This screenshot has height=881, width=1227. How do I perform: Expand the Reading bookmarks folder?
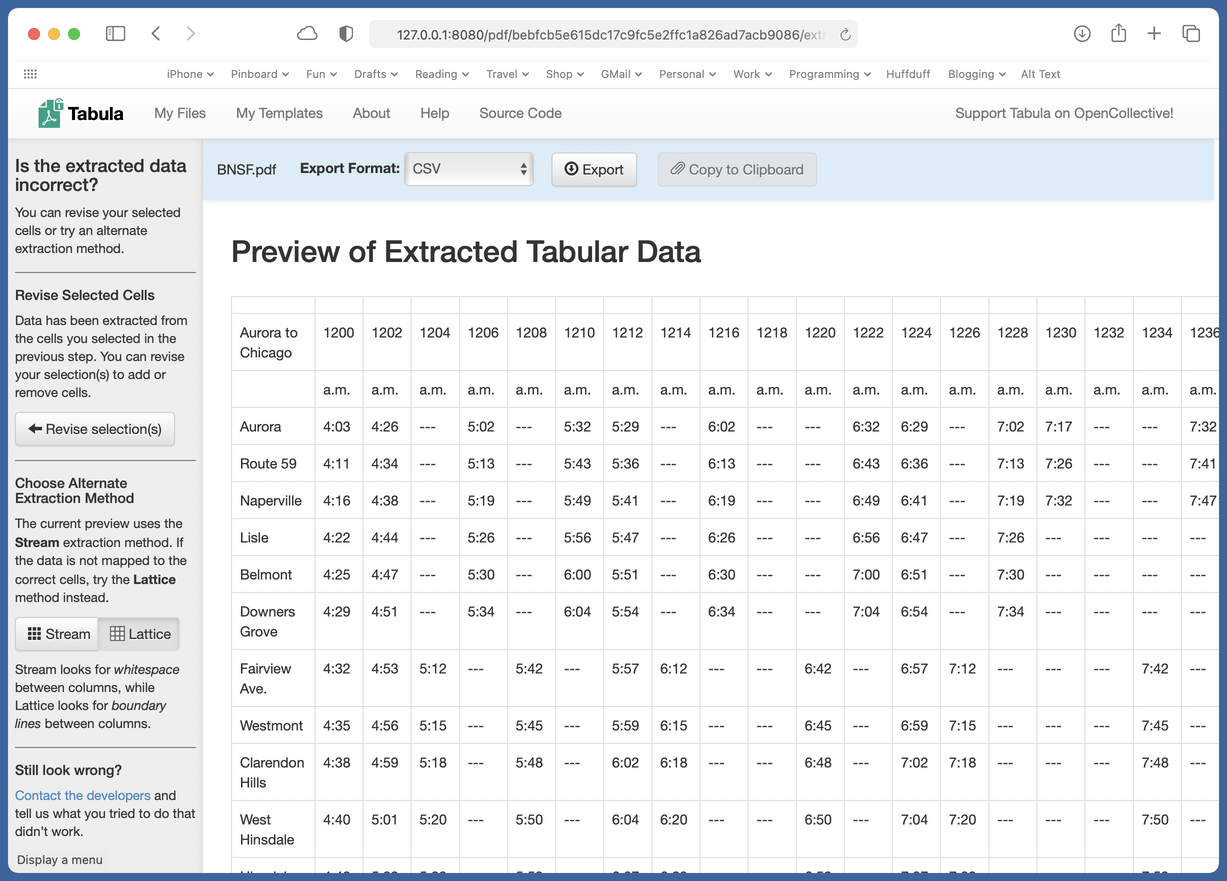442,74
